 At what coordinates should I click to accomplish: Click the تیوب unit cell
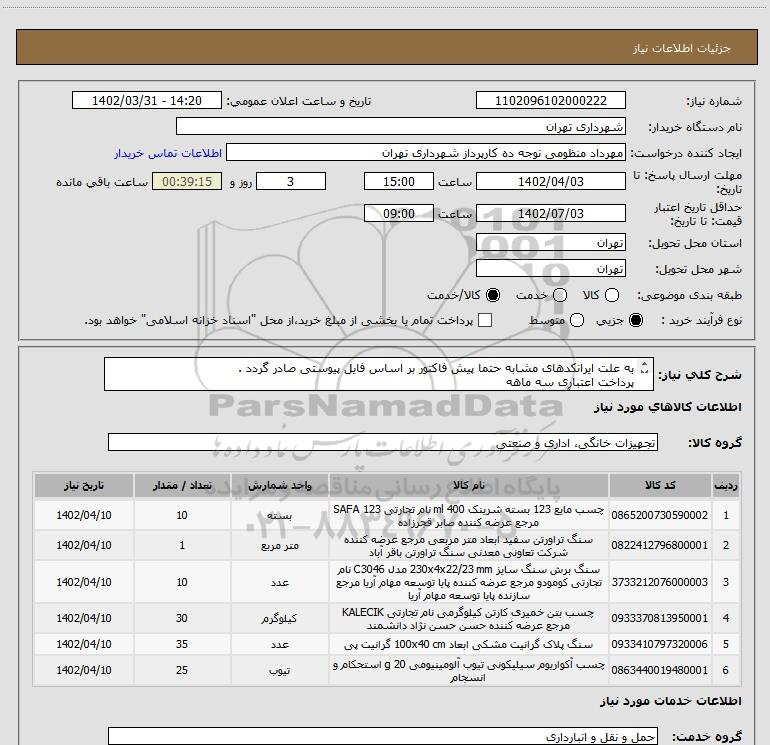click(x=279, y=670)
